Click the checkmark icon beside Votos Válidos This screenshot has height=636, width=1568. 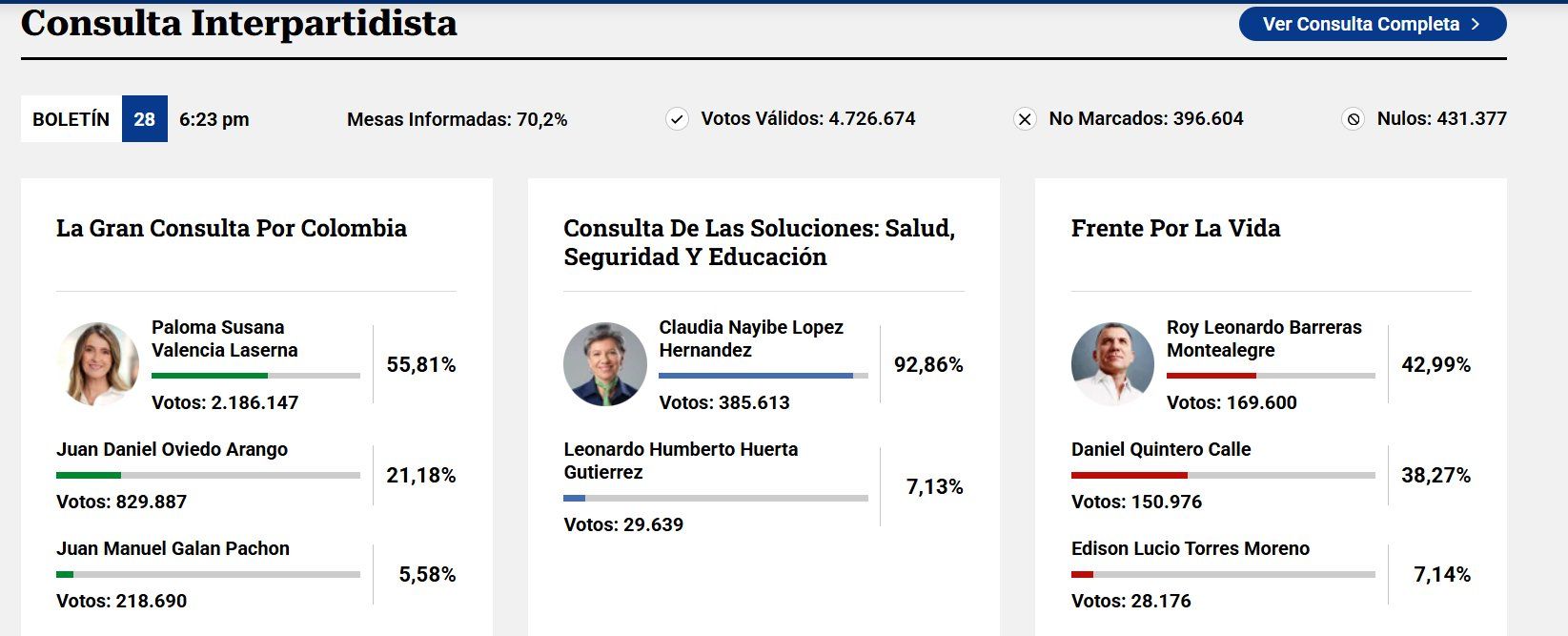(x=677, y=118)
